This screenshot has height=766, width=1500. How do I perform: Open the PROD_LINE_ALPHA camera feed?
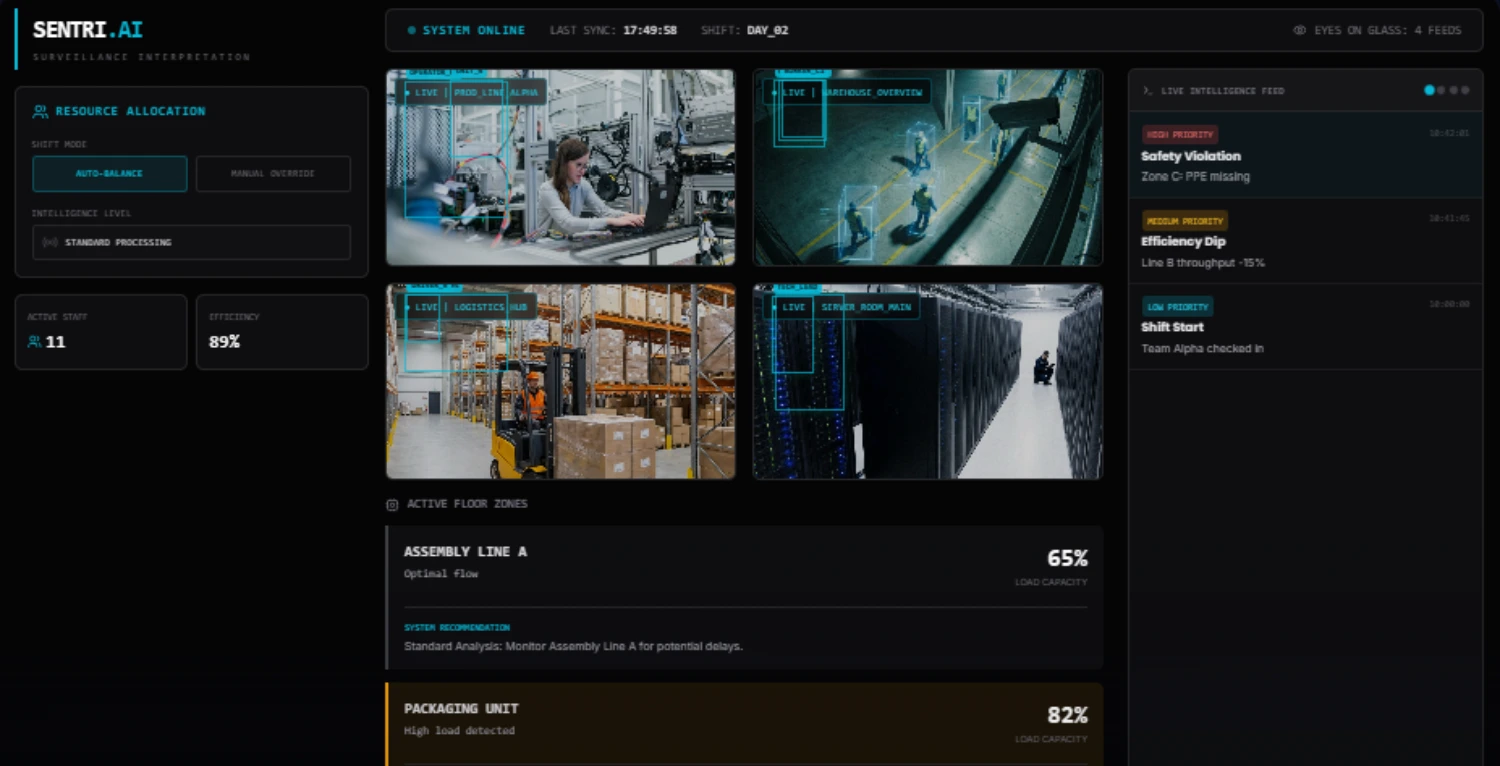click(x=560, y=167)
